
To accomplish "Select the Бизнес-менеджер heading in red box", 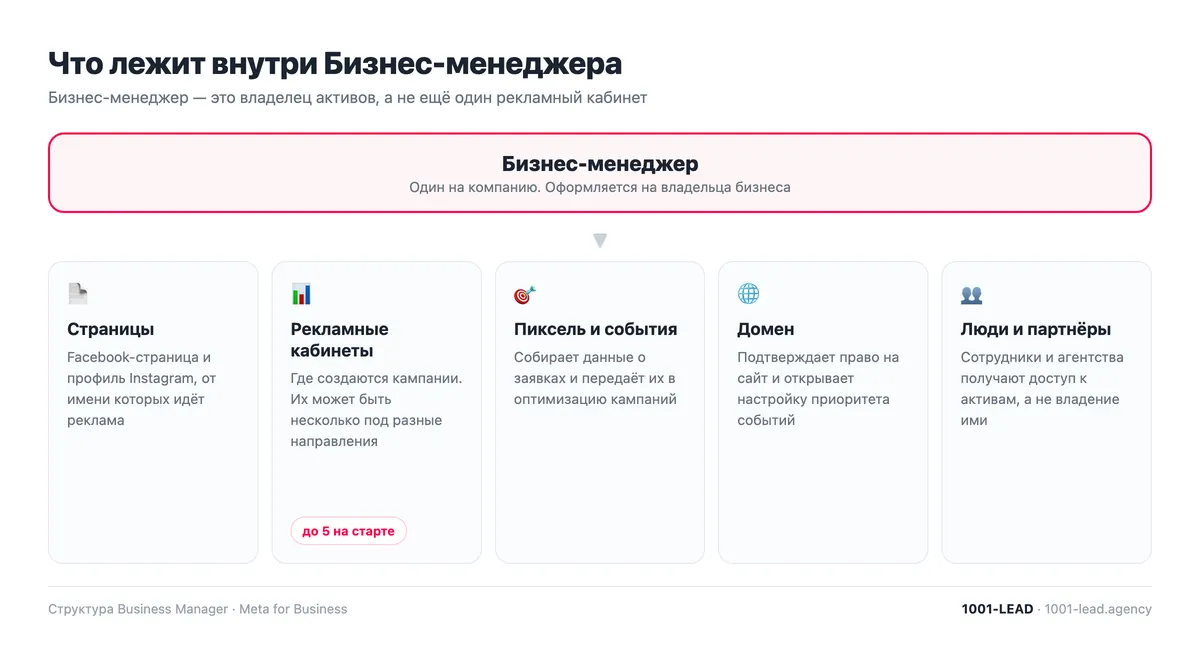I will tap(600, 164).
